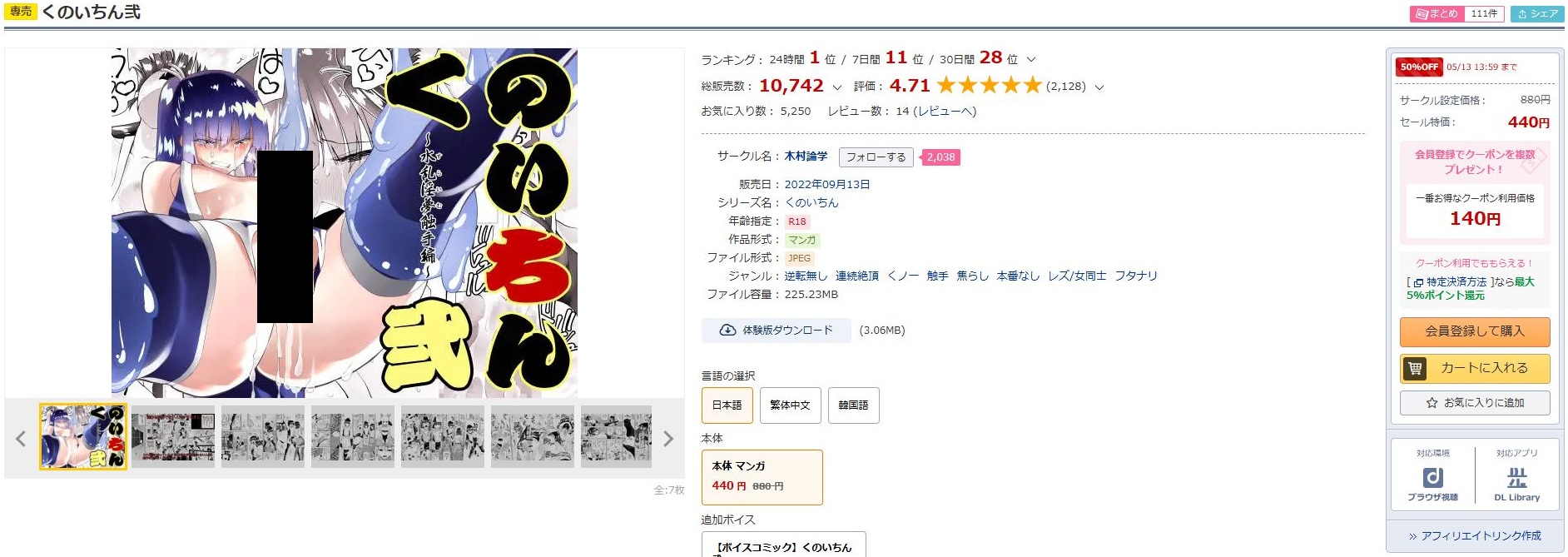Click the star add-to-favorites button
The image size is (1568, 557).
click(x=1475, y=403)
